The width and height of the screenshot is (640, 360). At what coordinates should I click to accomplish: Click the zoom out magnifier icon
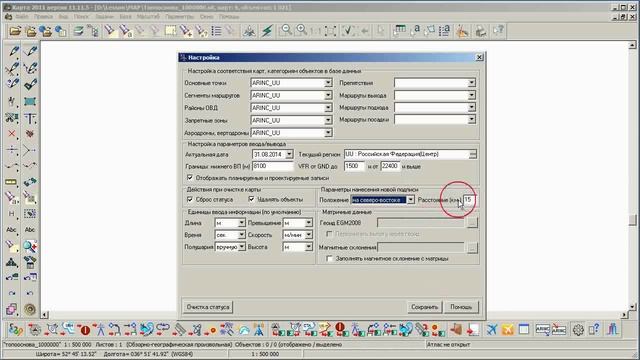pyautogui.click(x=287, y=30)
